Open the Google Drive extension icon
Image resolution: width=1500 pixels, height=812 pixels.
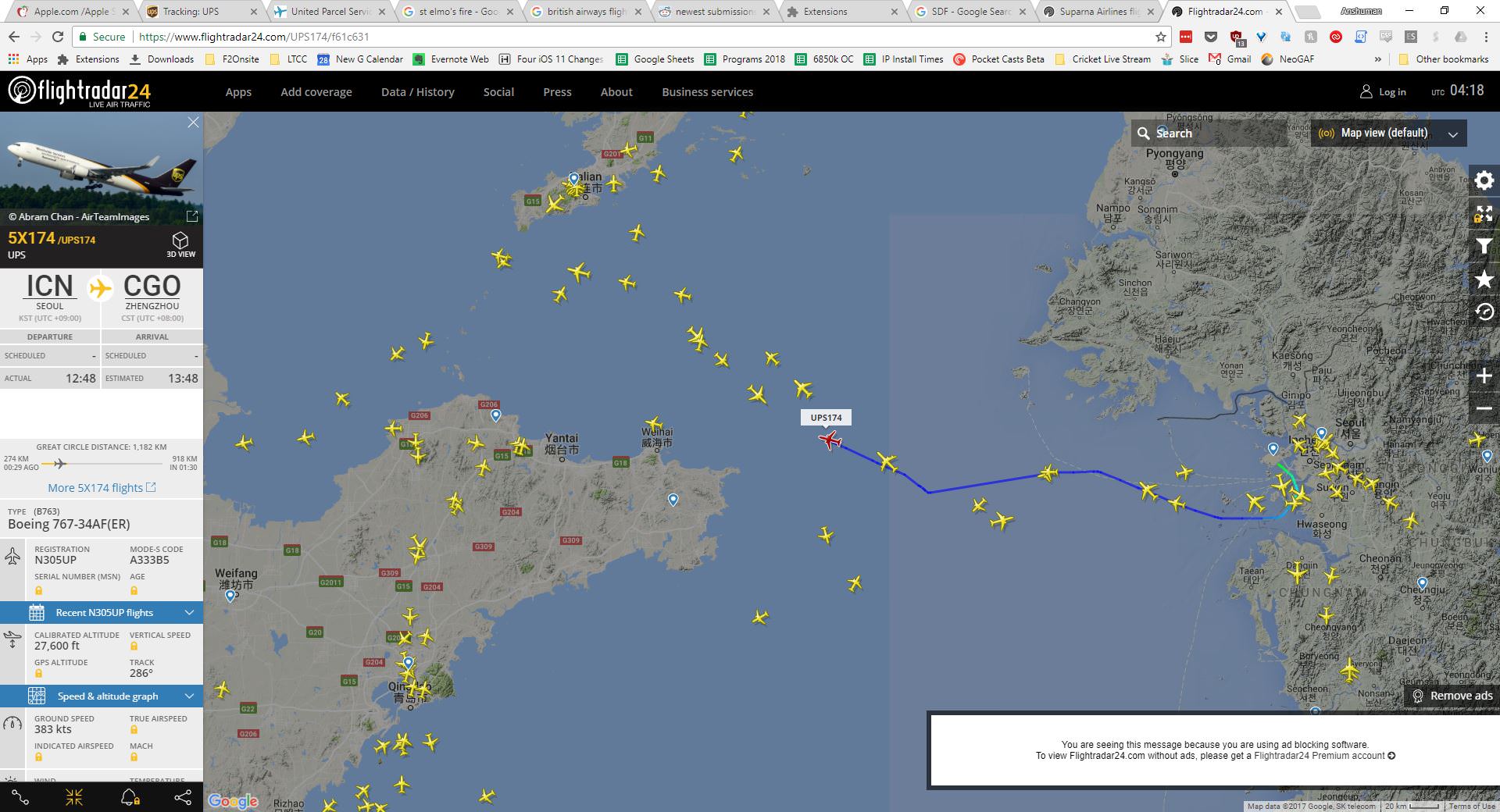[x=1460, y=37]
